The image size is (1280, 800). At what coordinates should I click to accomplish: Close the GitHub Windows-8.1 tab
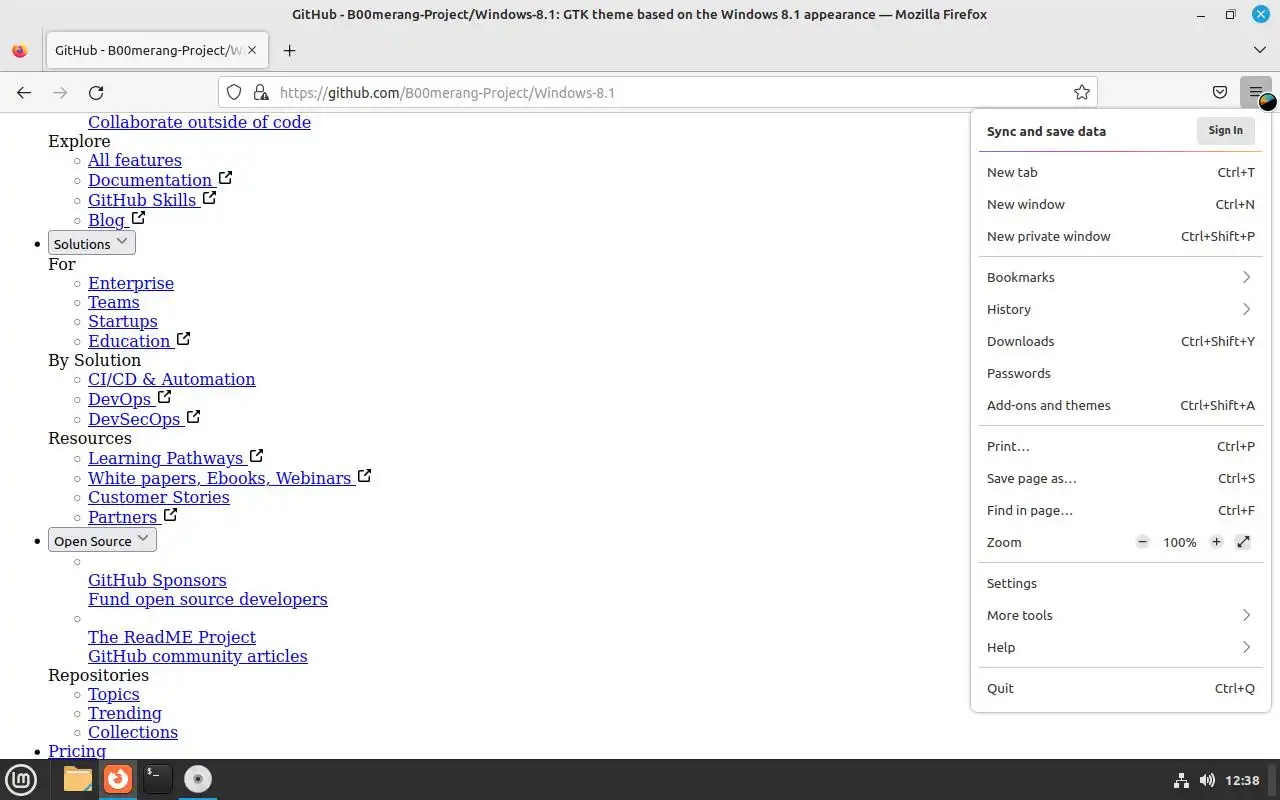252,50
